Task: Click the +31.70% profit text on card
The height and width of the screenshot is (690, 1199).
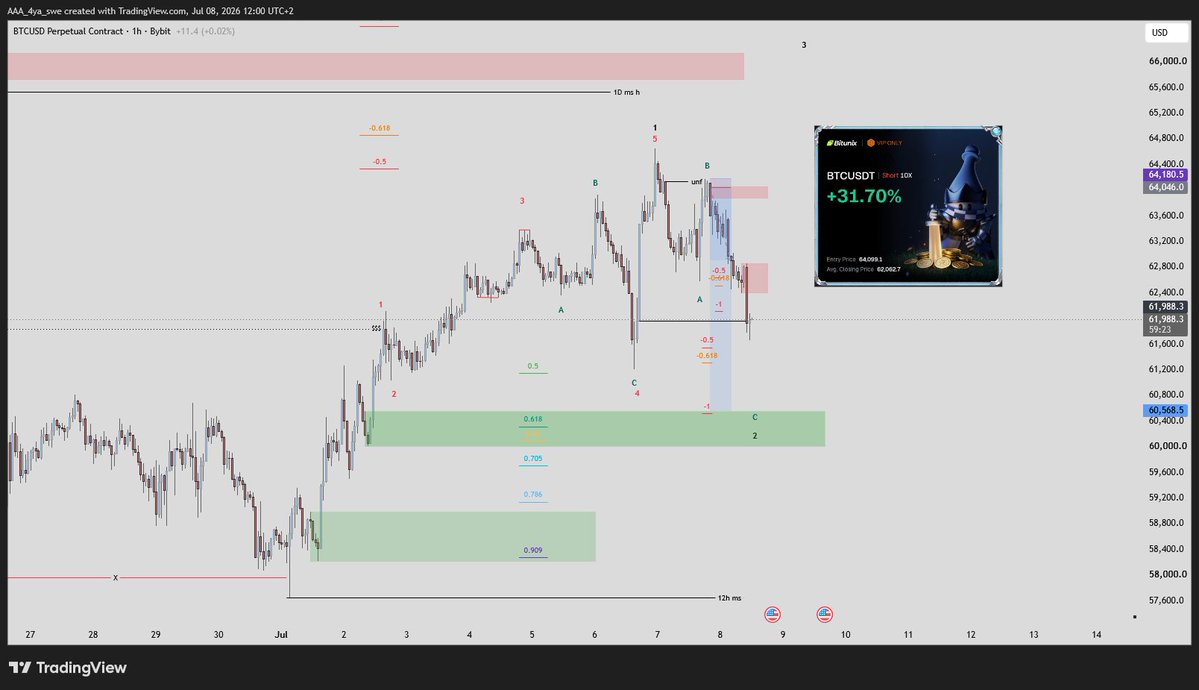Action: pos(863,197)
